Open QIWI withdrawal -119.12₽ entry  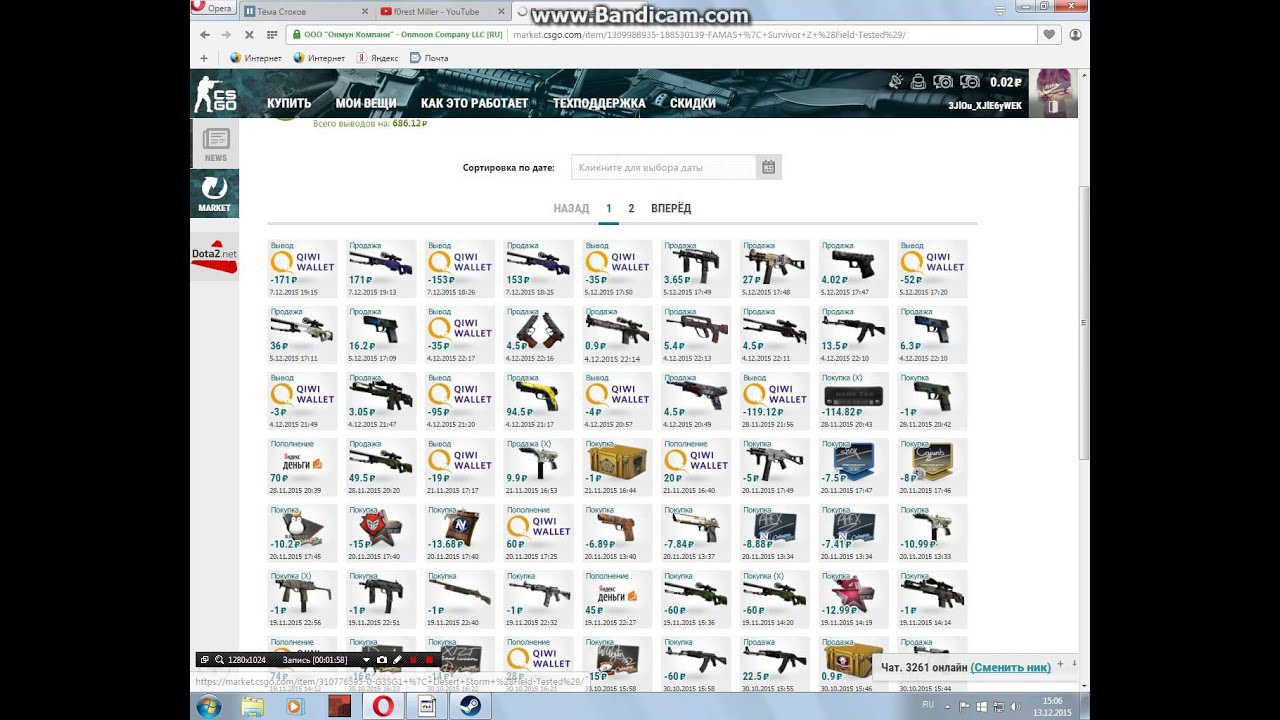pos(775,401)
